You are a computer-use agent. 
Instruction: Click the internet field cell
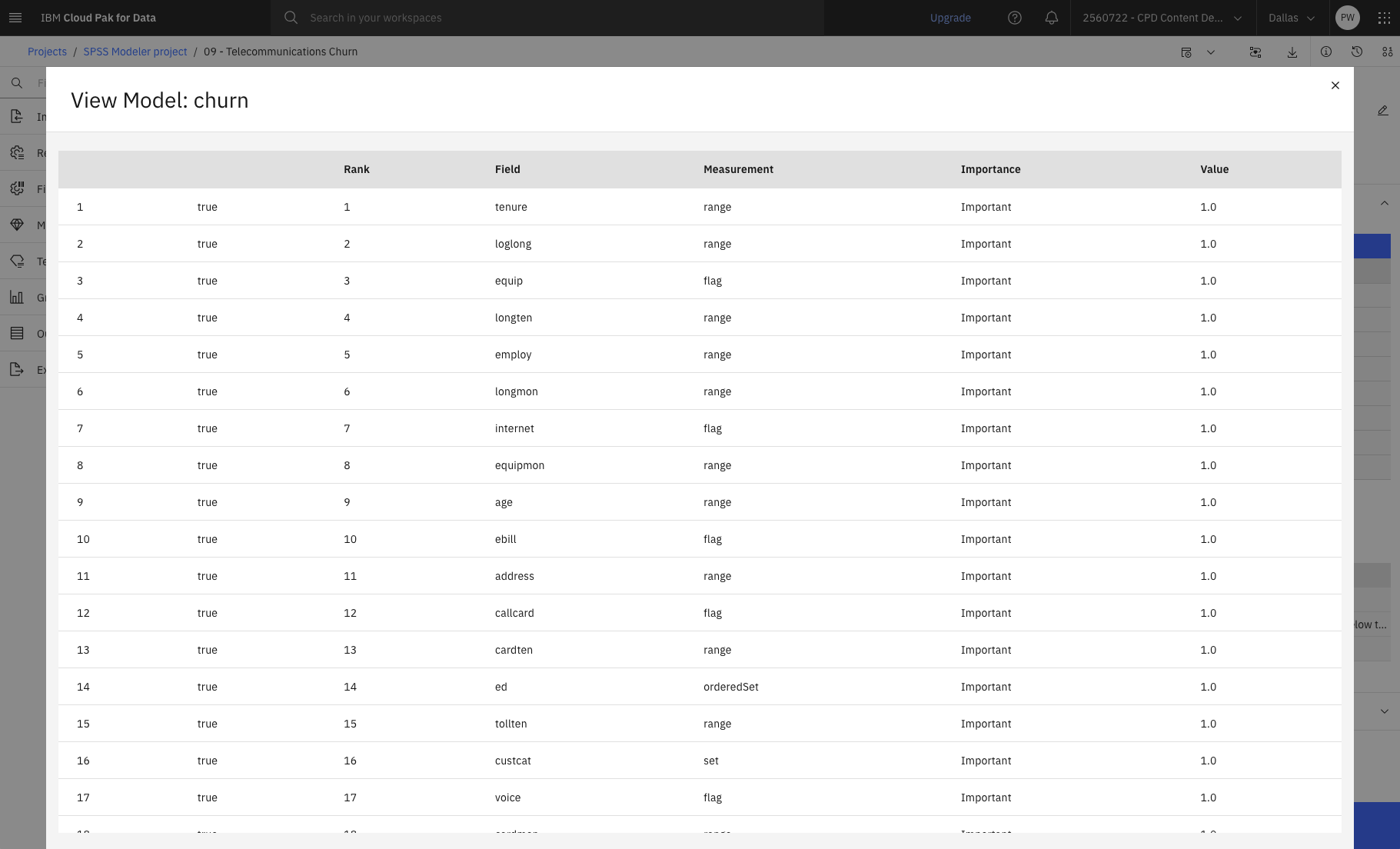tap(514, 428)
